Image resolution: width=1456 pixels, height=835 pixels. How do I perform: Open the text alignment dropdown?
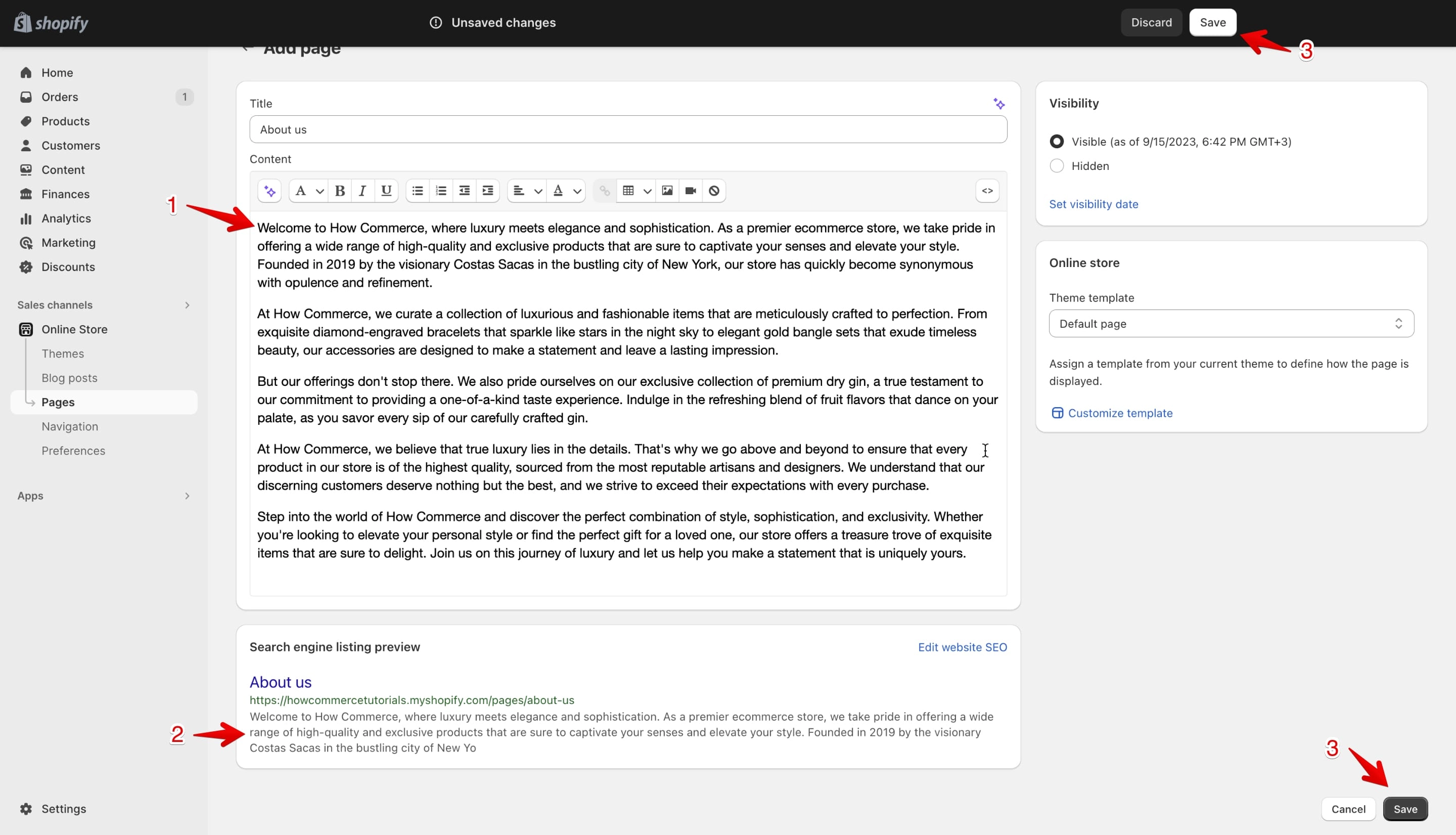coord(527,191)
